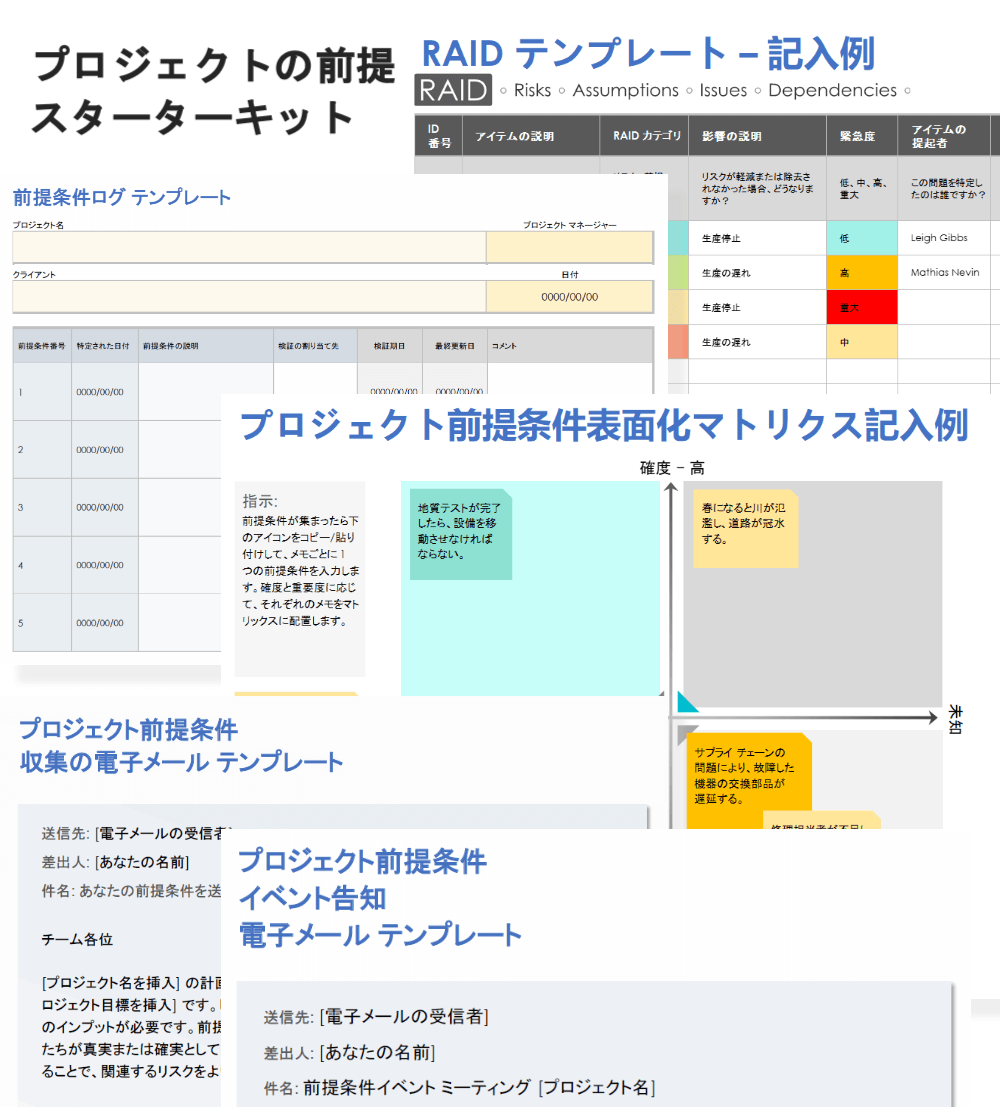
Task: Click the row number 1 cell in assumption log
Action: [x=42, y=392]
